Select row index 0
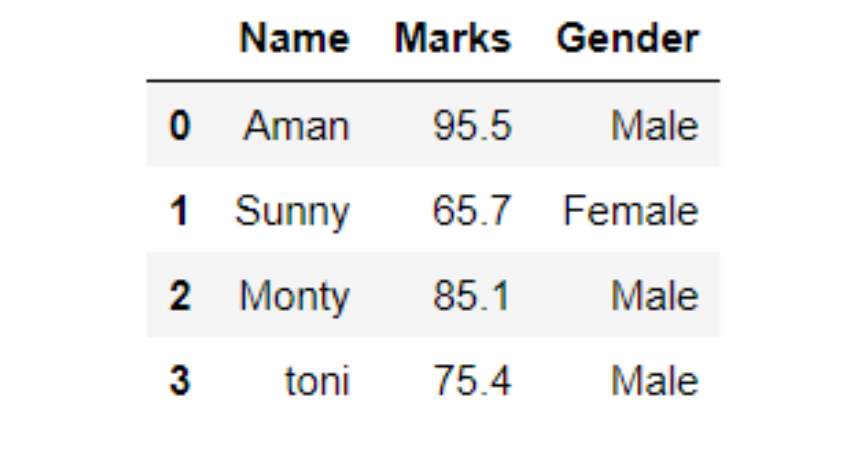Viewport: 867px width, 457px height. coord(179,126)
